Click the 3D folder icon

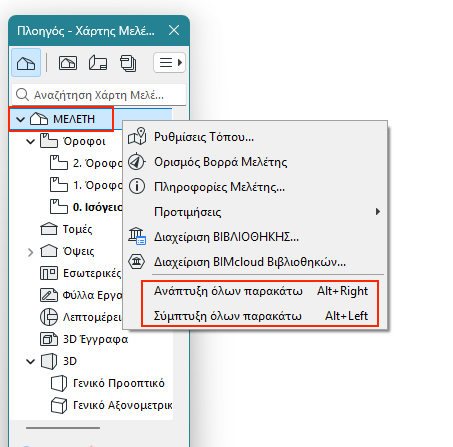click(x=49, y=361)
